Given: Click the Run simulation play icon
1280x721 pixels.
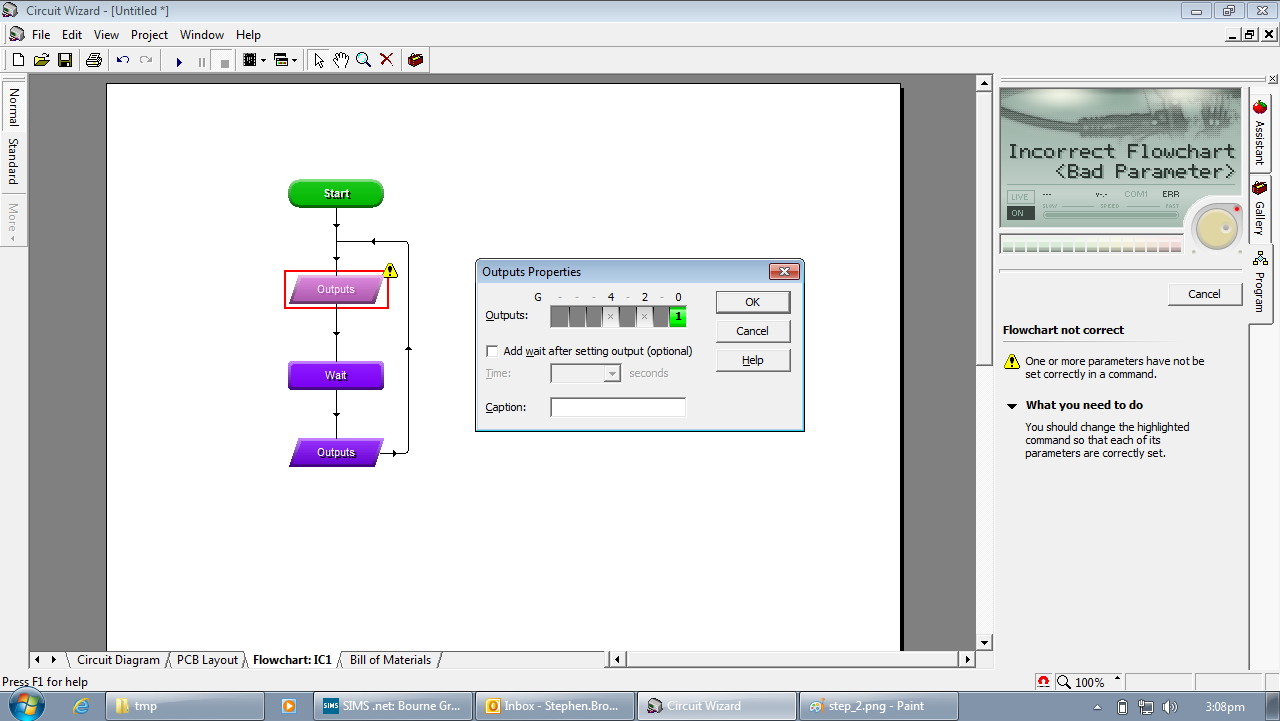Looking at the screenshot, I should [179, 61].
